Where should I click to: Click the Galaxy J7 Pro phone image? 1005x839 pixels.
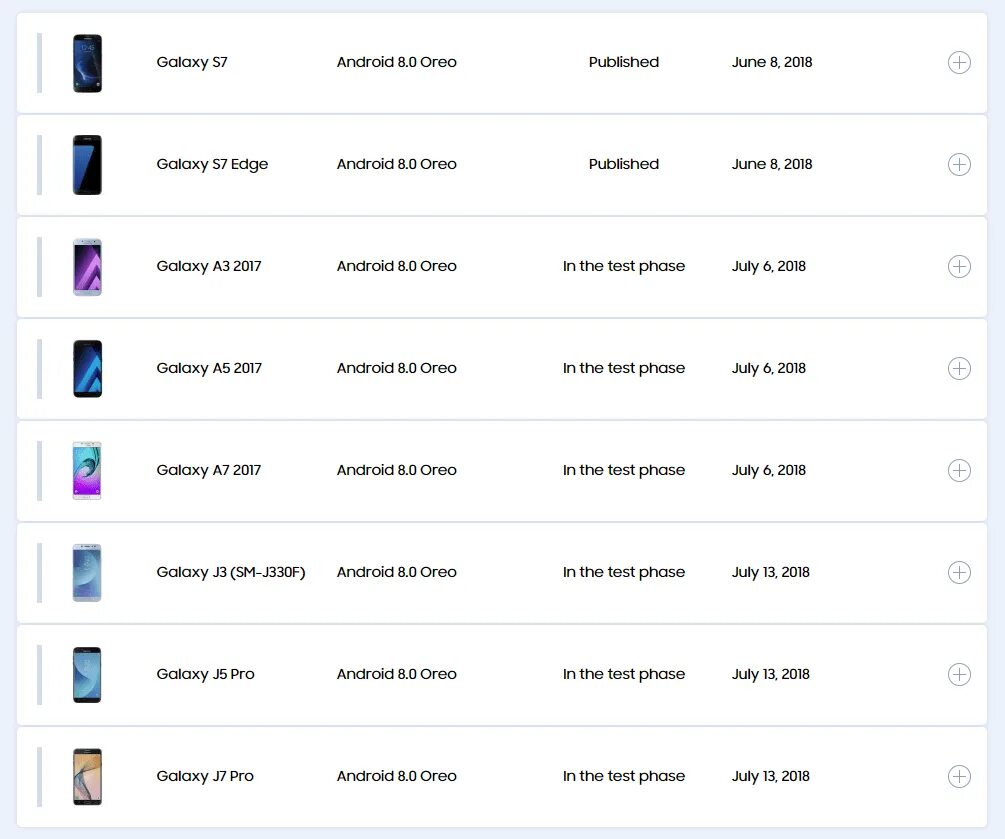tap(87, 776)
